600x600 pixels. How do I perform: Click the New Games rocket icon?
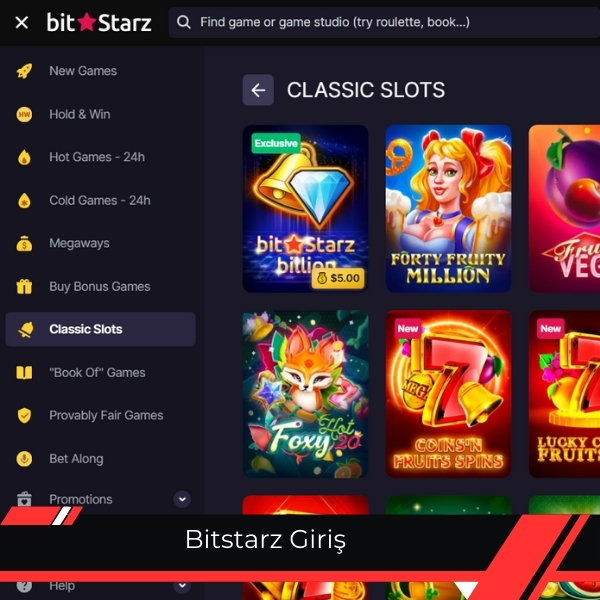(x=24, y=71)
